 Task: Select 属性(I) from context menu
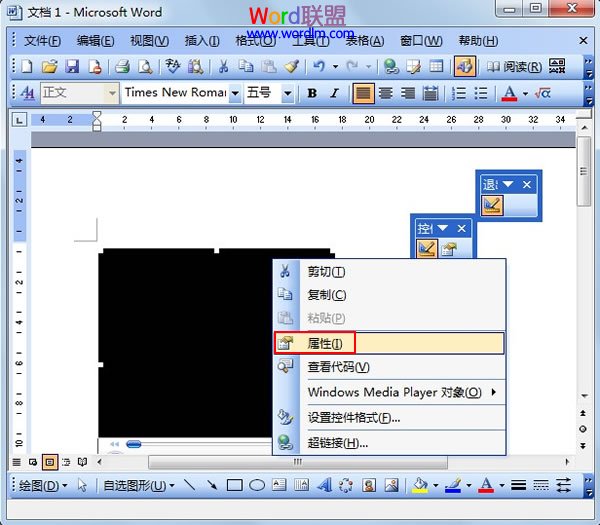tap(390, 343)
